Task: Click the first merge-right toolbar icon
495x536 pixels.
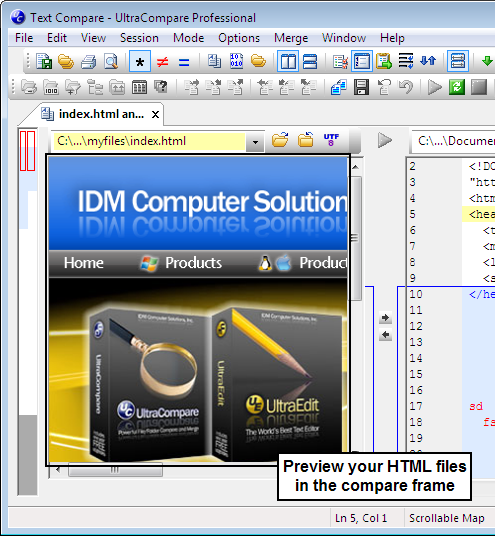Action: [x=192, y=88]
